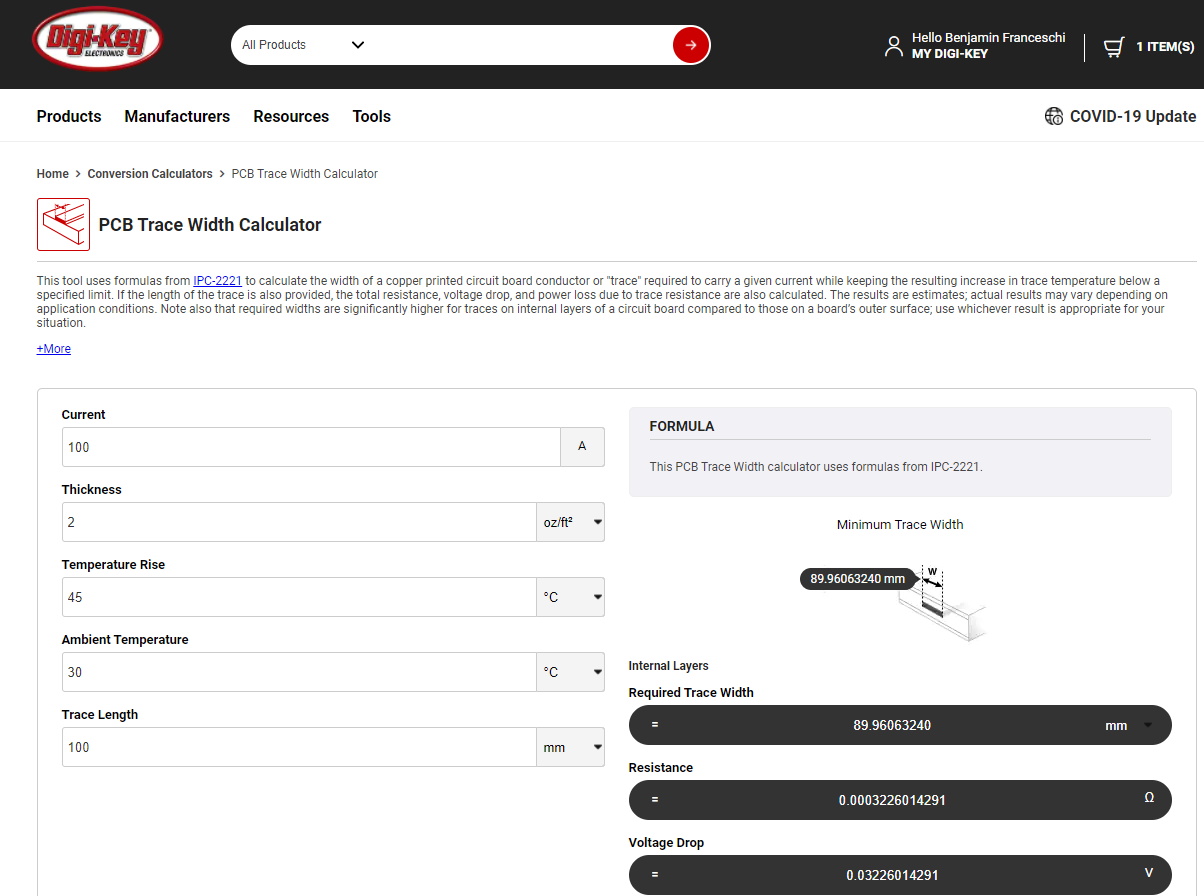This screenshot has width=1204, height=896.
Task: Go to Conversion Calculators breadcrumb
Action: [x=150, y=174]
